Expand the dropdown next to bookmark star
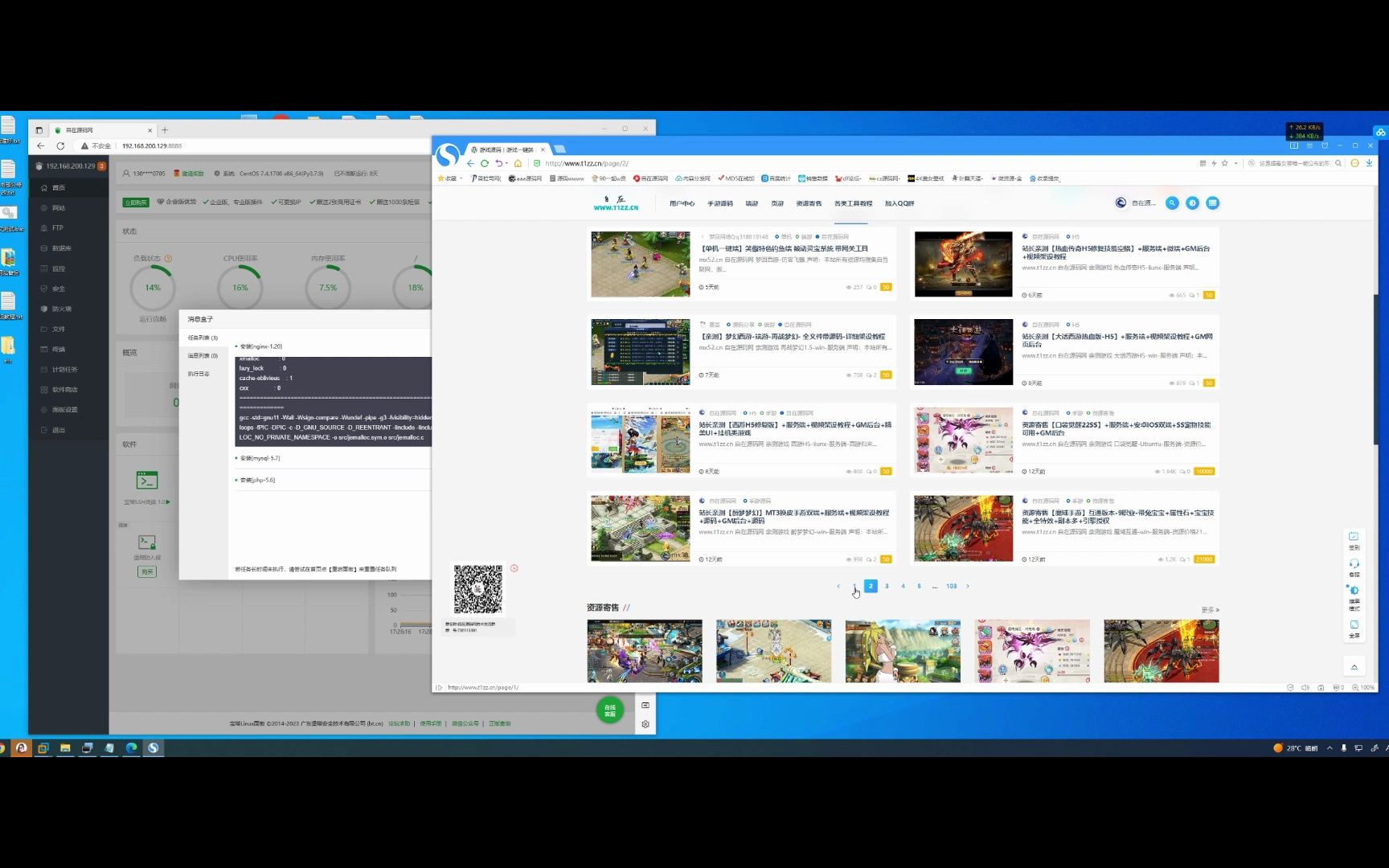1389x868 pixels. (x=1236, y=163)
